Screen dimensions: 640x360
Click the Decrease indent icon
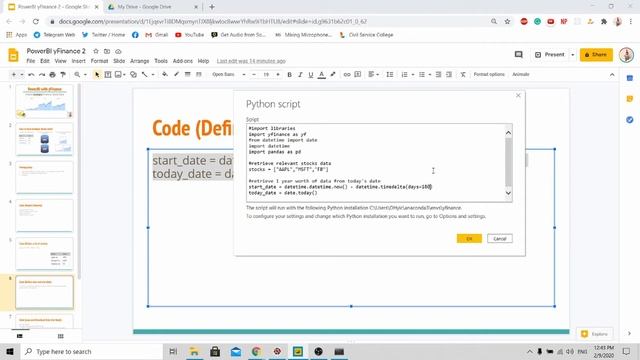(x=438, y=75)
